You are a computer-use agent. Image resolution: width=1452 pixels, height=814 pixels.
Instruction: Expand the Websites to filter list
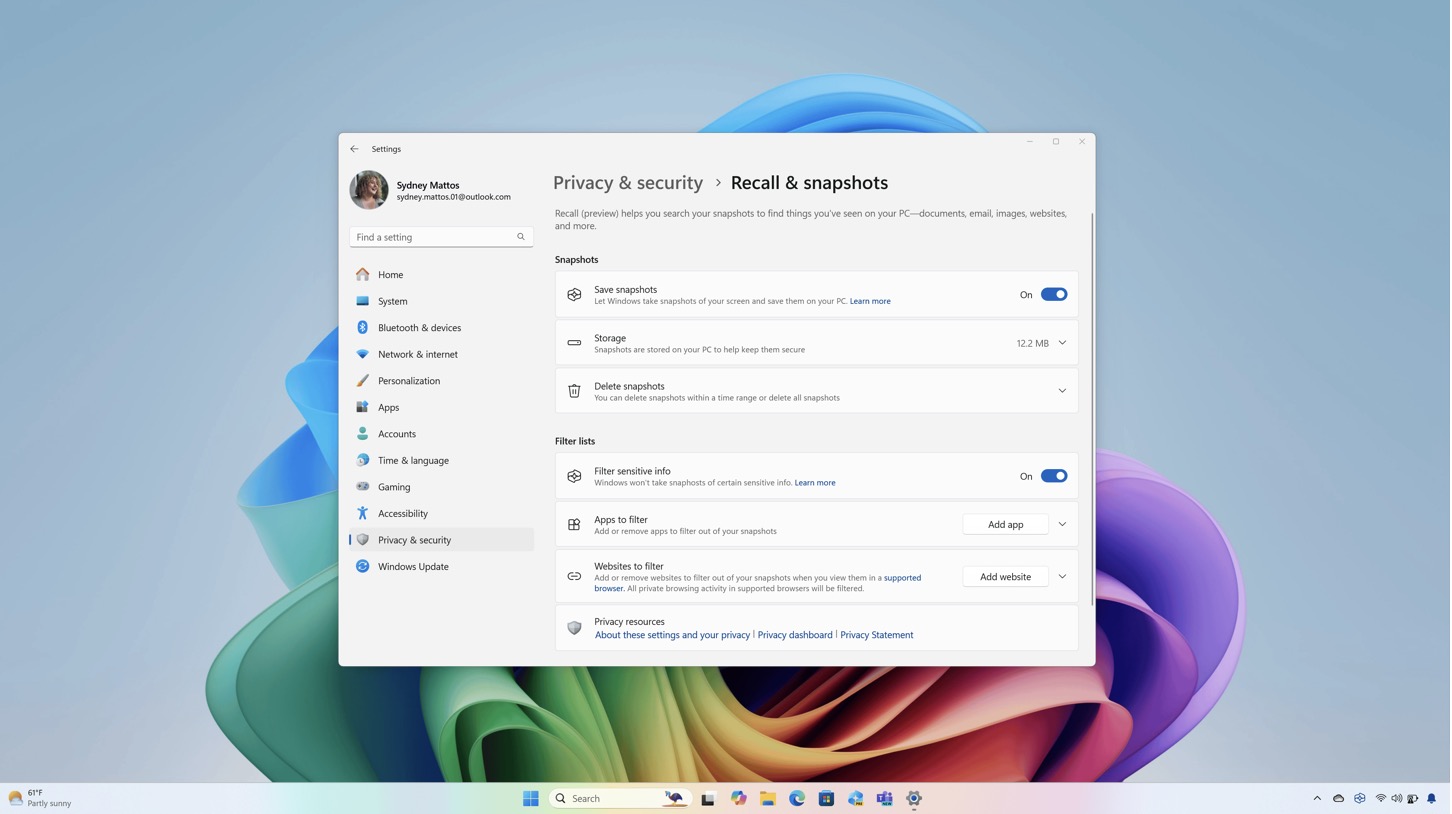pyautogui.click(x=1062, y=577)
